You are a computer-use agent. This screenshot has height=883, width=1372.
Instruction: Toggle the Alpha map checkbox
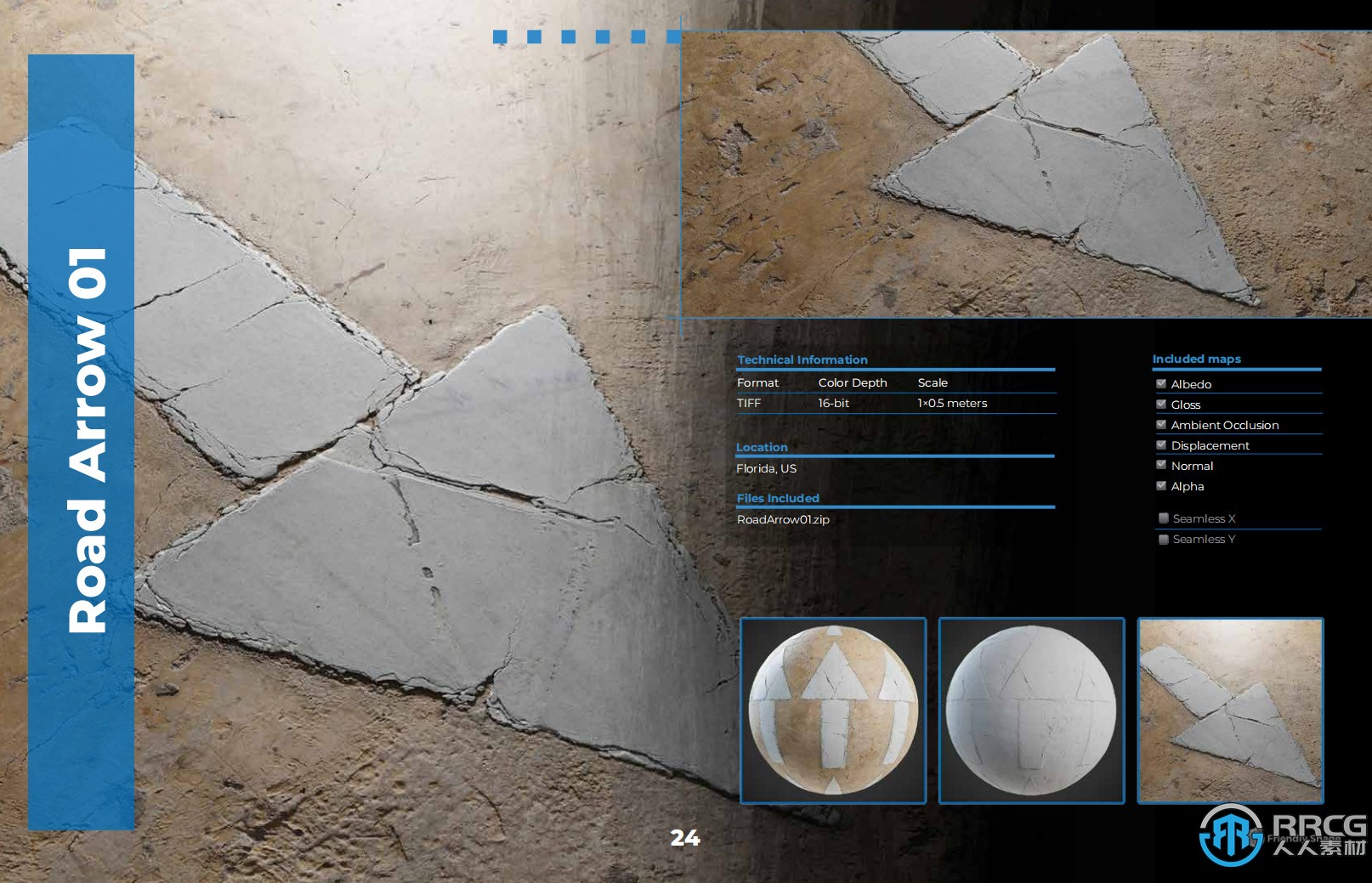(1161, 486)
